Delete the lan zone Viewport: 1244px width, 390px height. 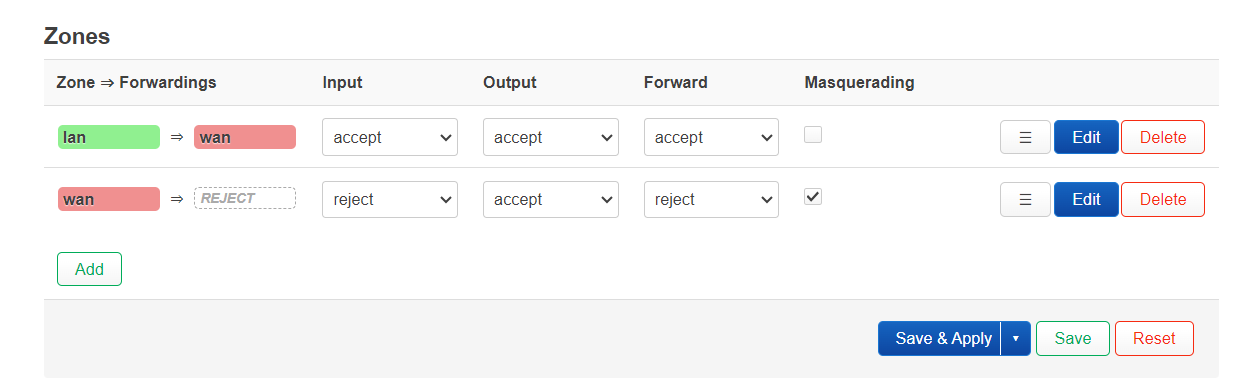1163,137
